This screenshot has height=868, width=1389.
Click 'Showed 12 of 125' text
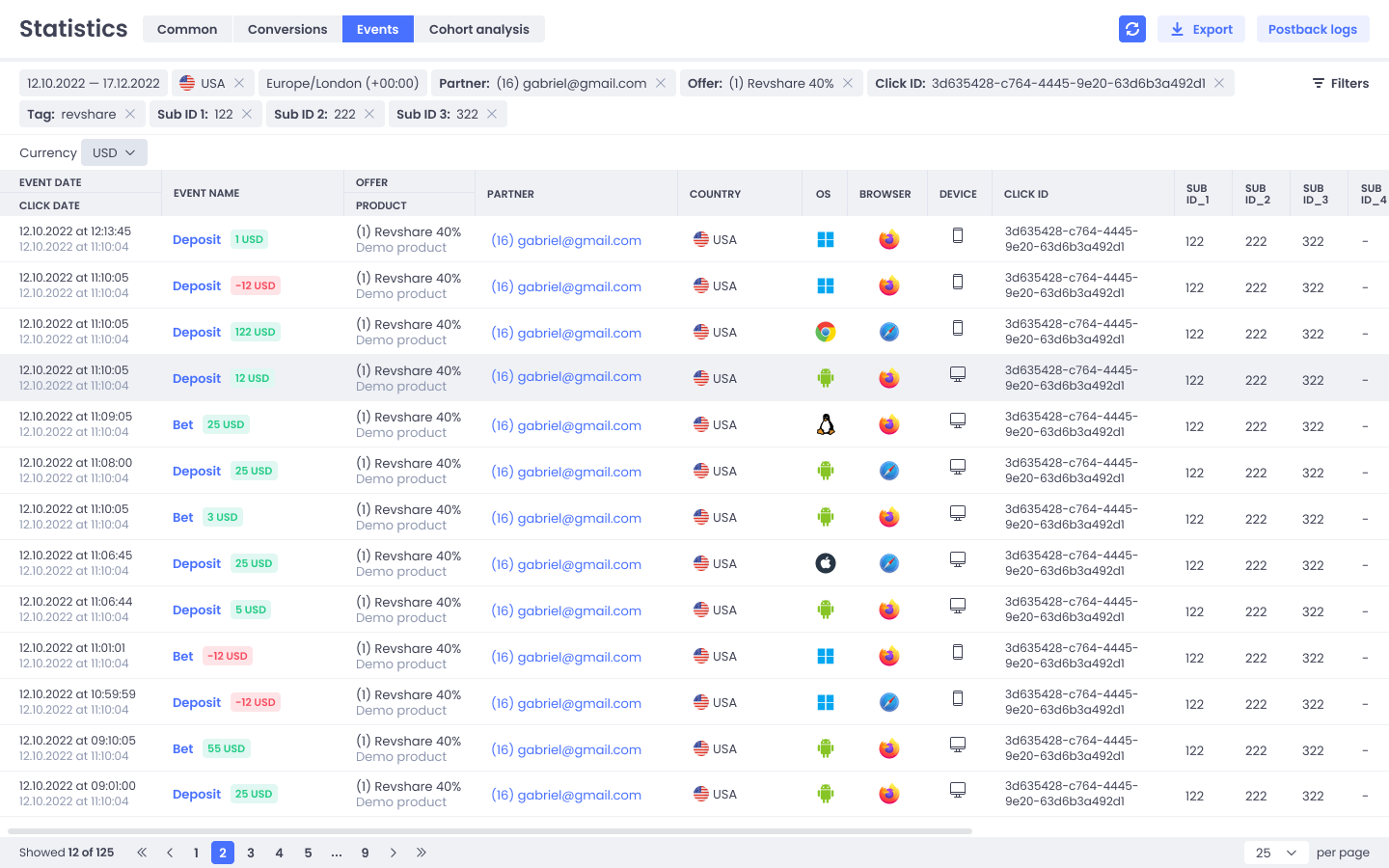tap(67, 853)
